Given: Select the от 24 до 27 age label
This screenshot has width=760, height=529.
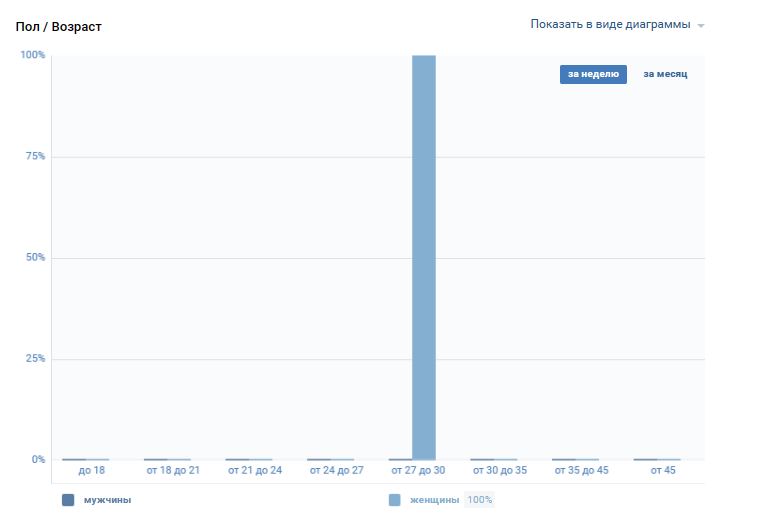Looking at the screenshot, I should (x=336, y=470).
